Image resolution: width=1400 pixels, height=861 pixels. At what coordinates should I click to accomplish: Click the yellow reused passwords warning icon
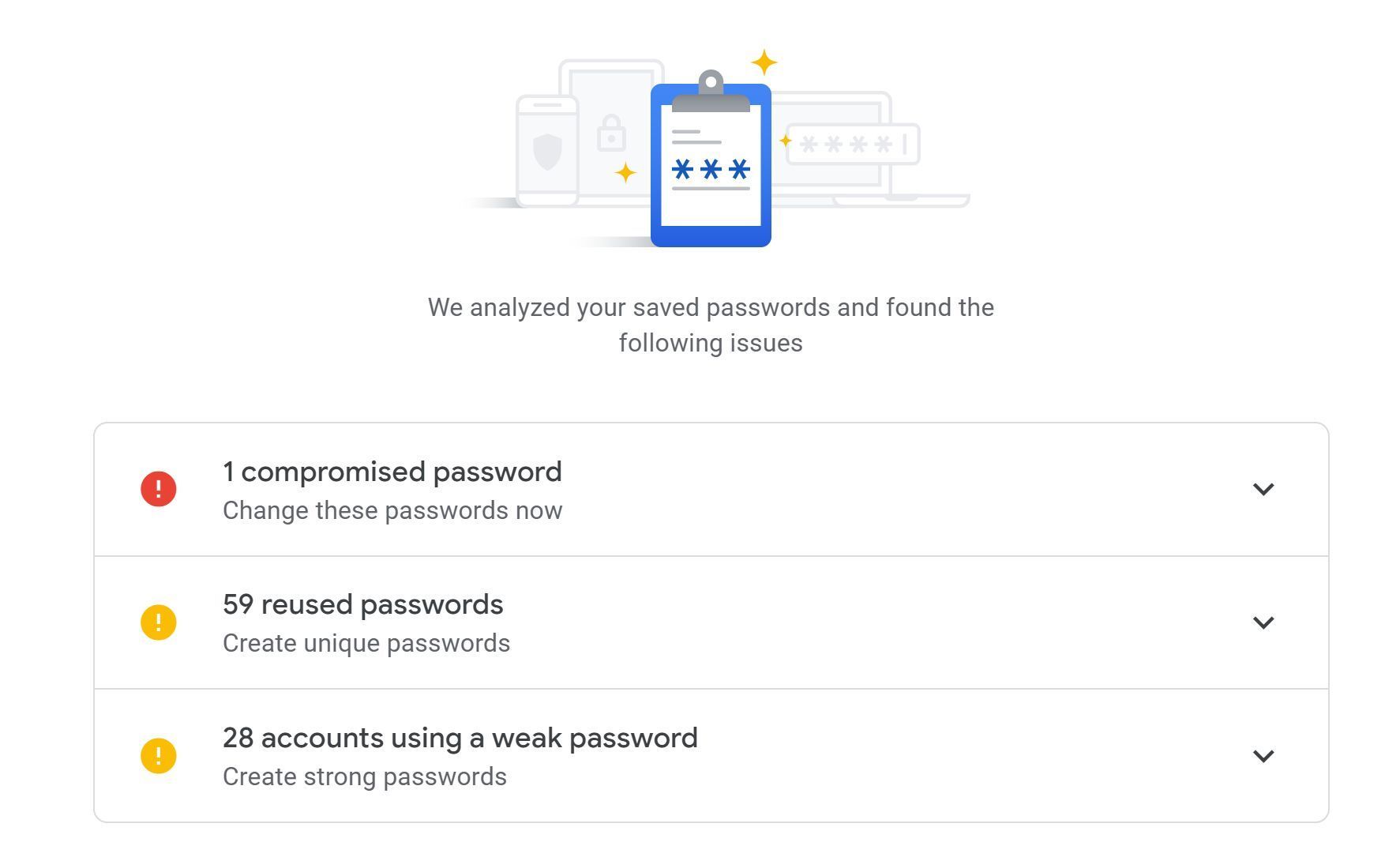click(x=158, y=622)
